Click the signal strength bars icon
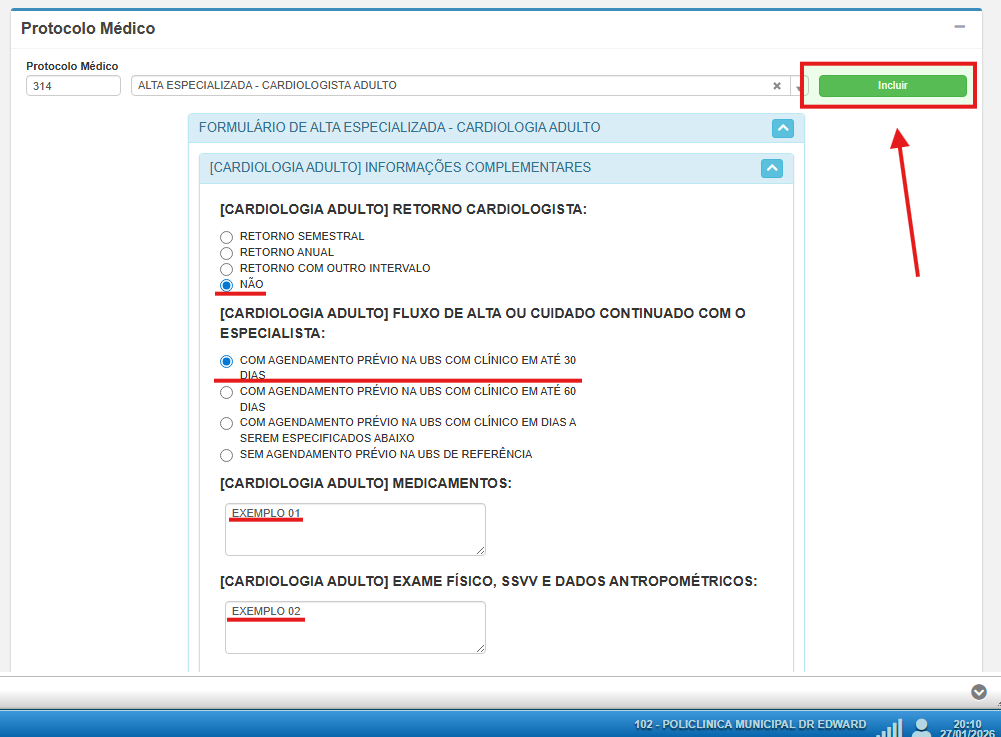Image resolution: width=1001 pixels, height=737 pixels. click(x=889, y=727)
